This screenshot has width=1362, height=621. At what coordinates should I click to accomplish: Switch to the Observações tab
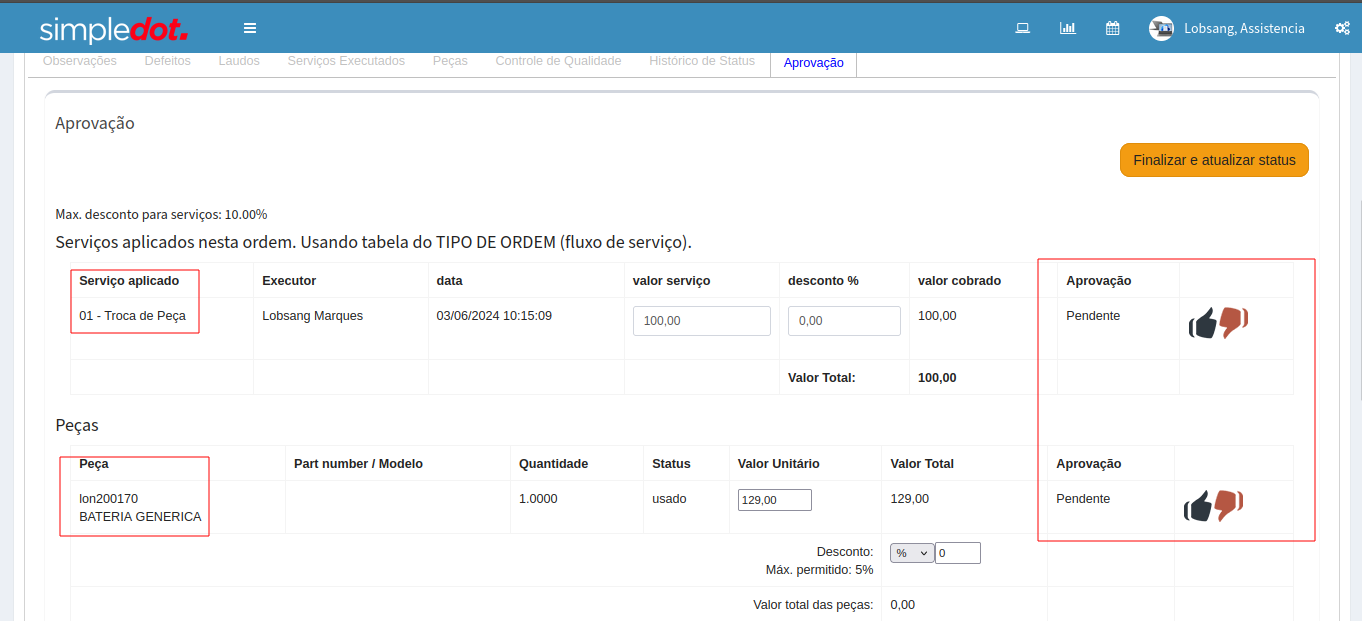point(80,61)
